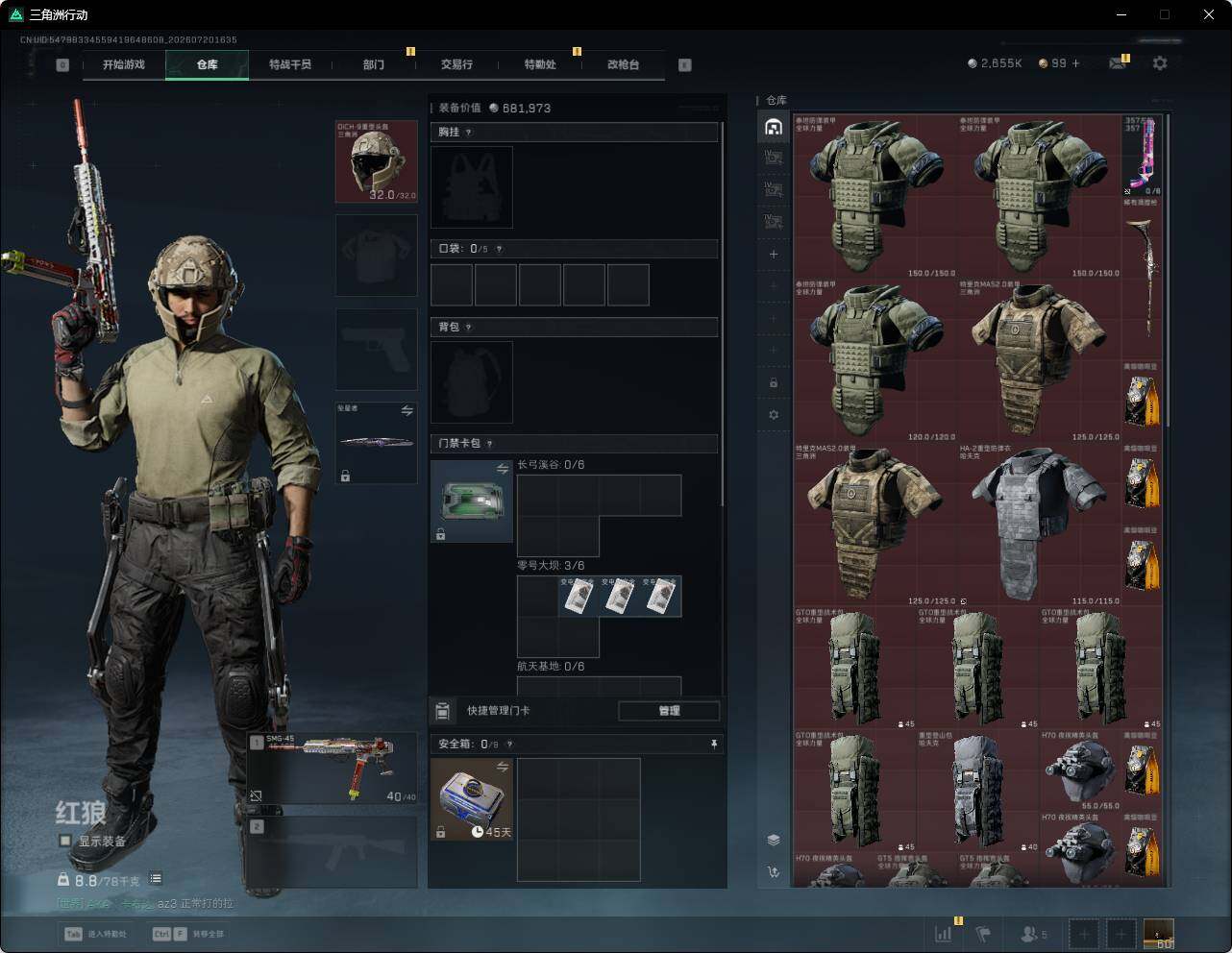Open the 特勤处 tab

click(x=540, y=64)
